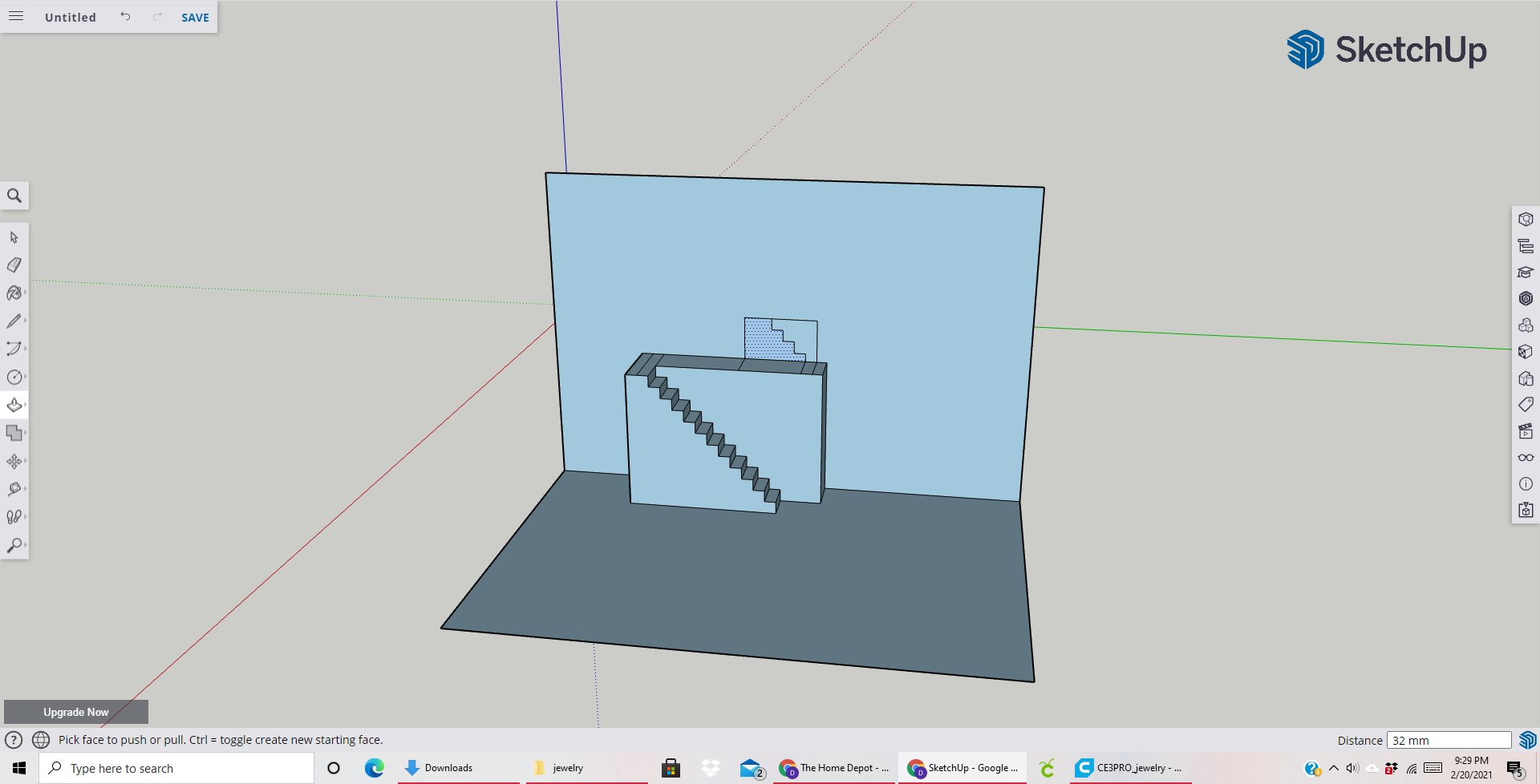Open the Instructor panel
The width and height of the screenshot is (1540, 784).
pyautogui.click(x=1526, y=273)
